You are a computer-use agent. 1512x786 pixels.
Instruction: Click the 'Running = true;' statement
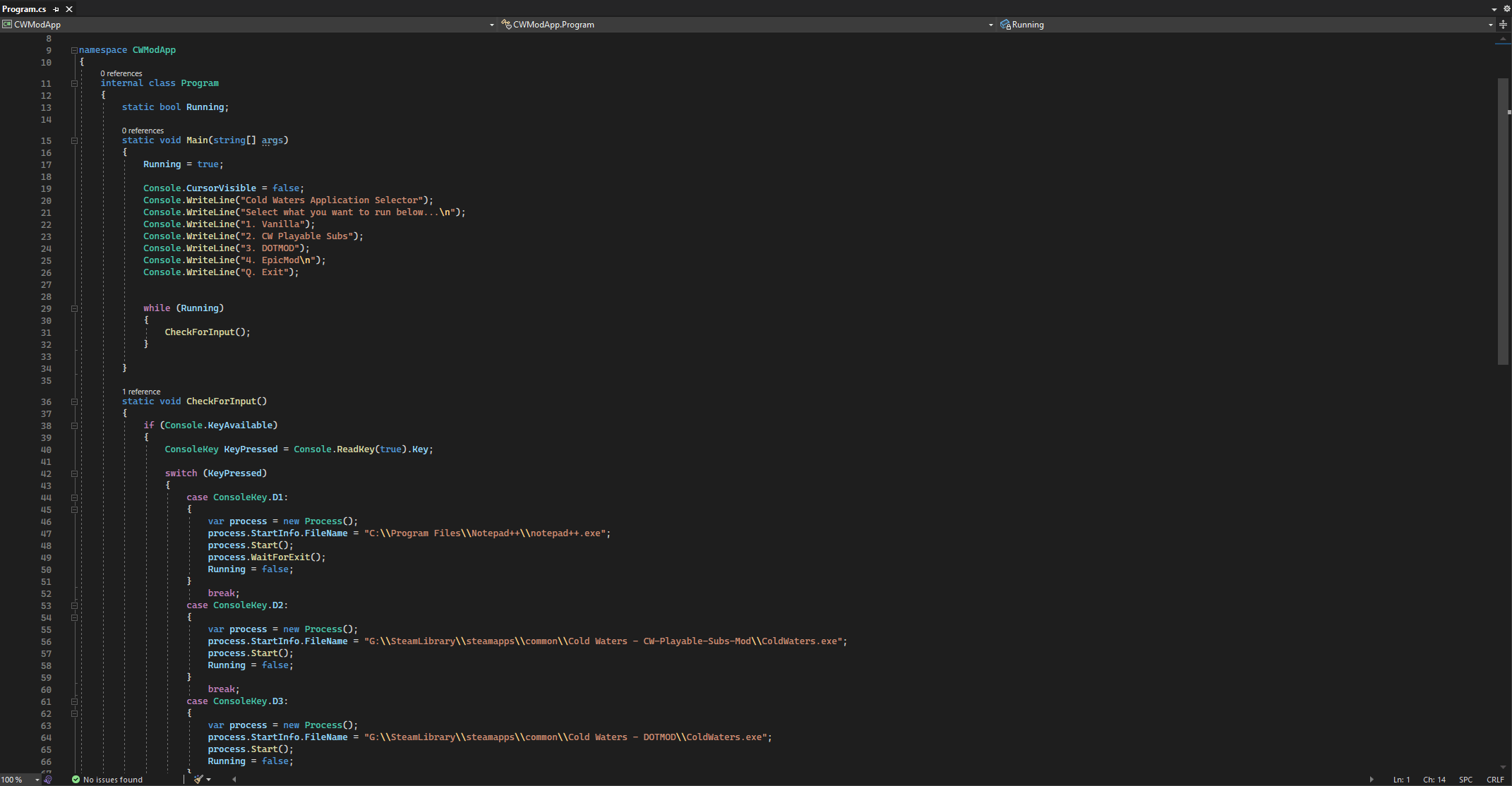click(x=184, y=164)
